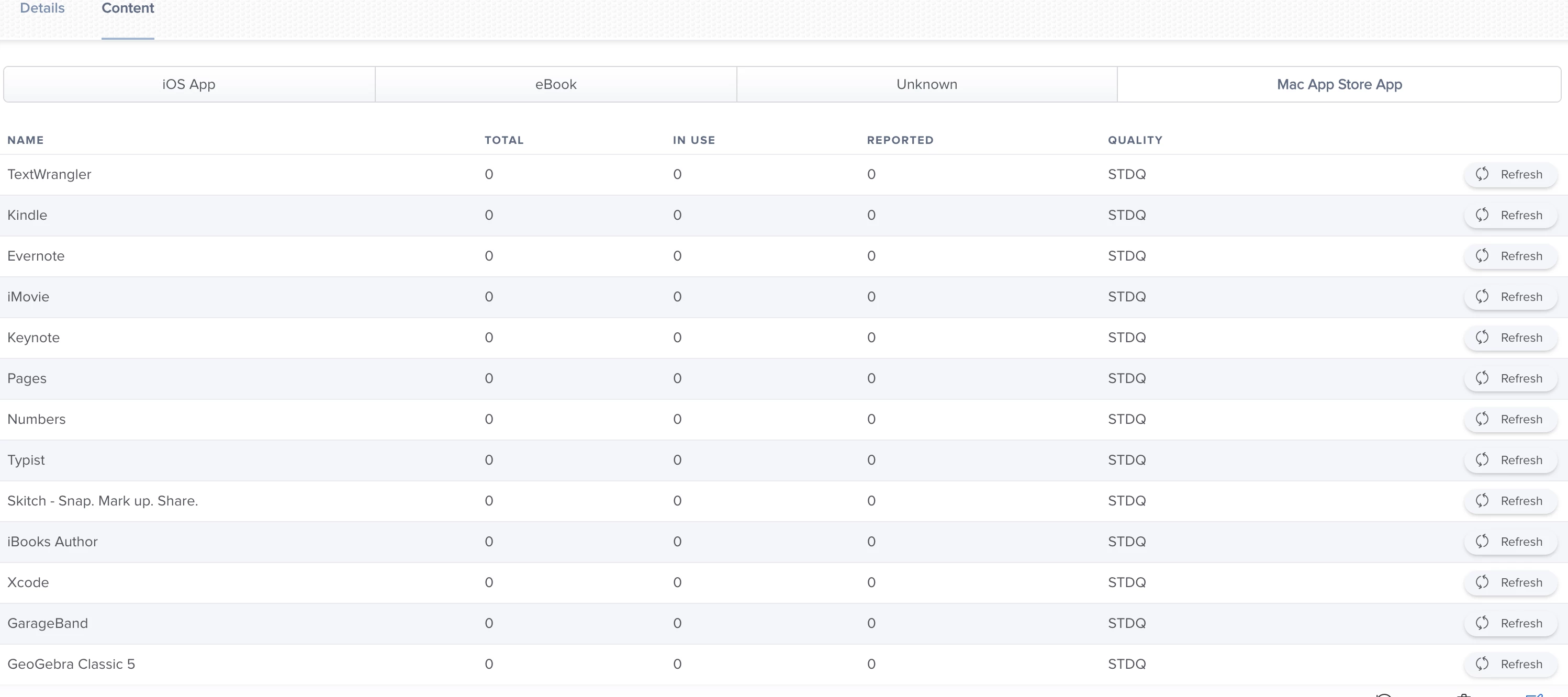Click the NAME column header

(26, 140)
